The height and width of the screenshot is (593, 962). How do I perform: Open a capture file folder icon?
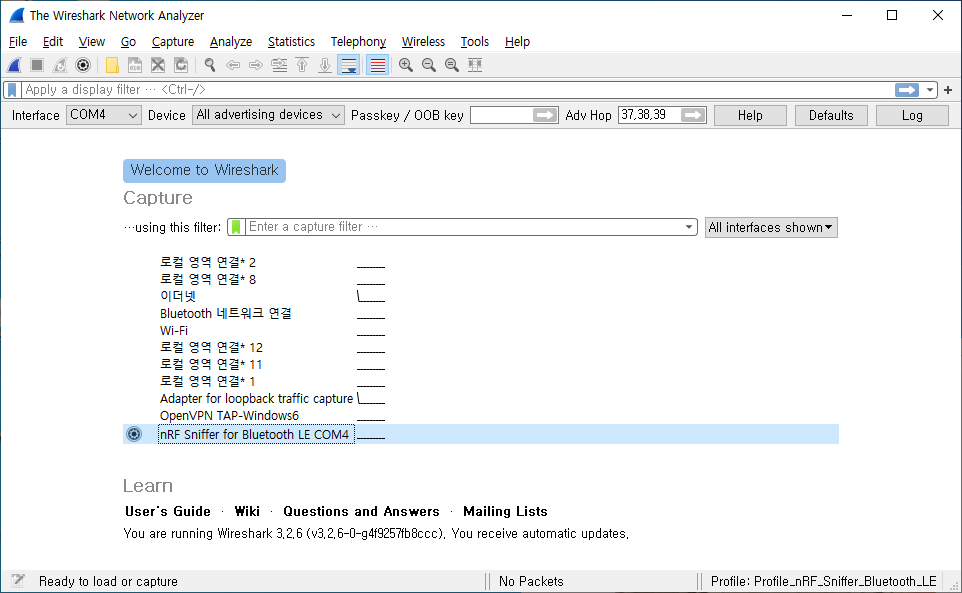click(112, 65)
